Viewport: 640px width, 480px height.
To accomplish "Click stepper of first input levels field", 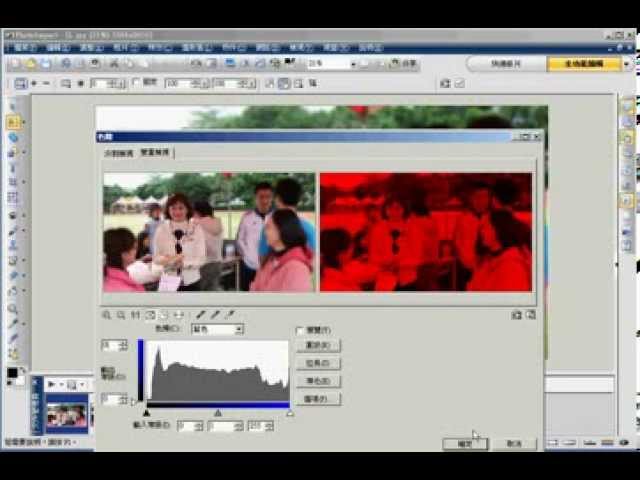I will pos(199,427).
